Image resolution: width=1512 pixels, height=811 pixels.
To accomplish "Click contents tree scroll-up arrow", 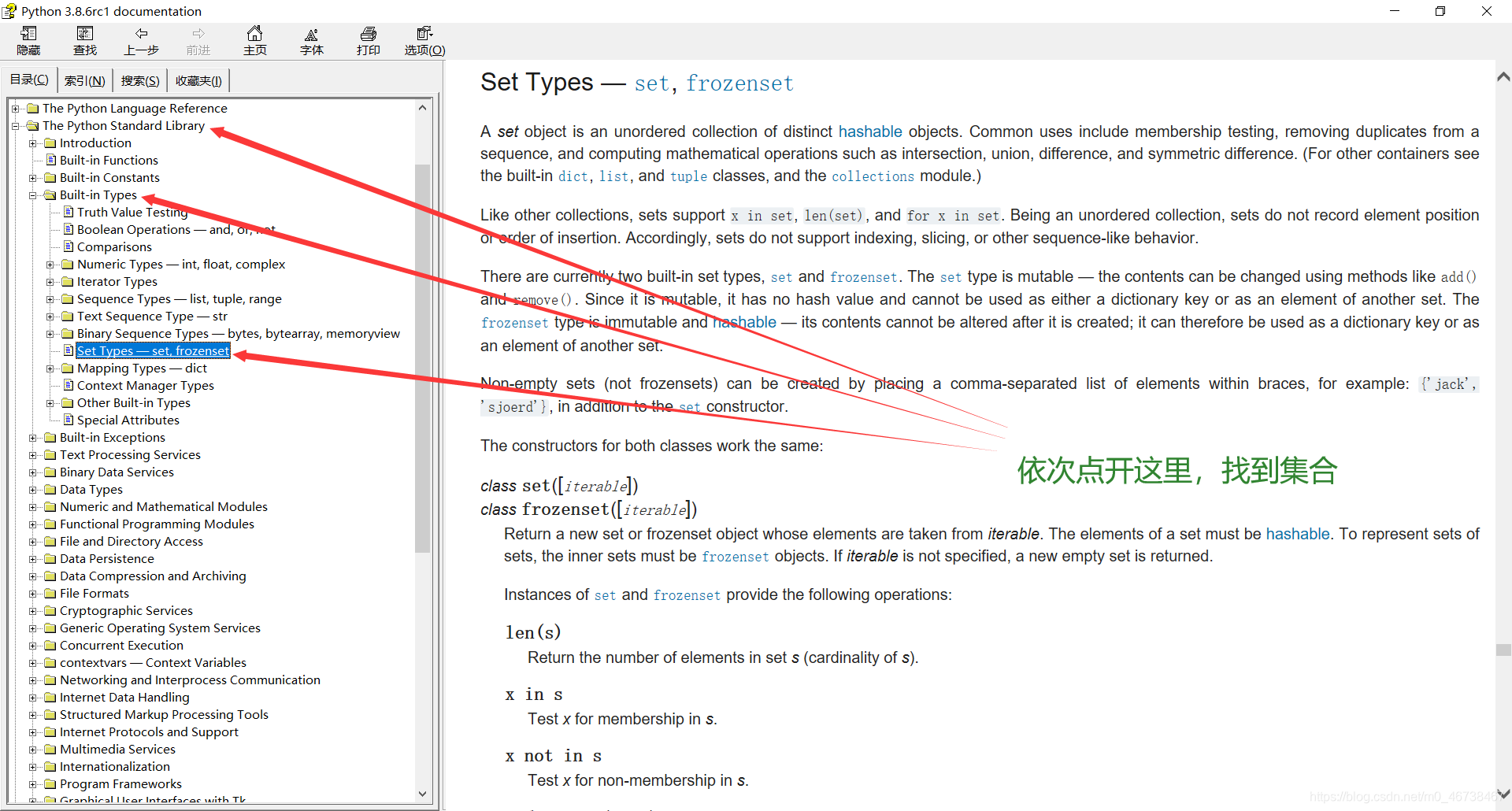I will [423, 108].
